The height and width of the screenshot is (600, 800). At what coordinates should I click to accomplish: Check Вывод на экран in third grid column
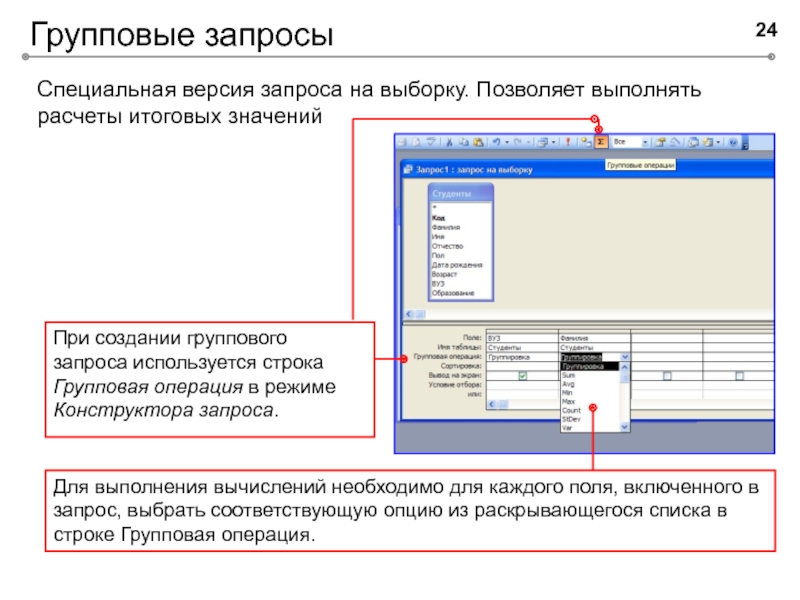pyautogui.click(x=667, y=376)
